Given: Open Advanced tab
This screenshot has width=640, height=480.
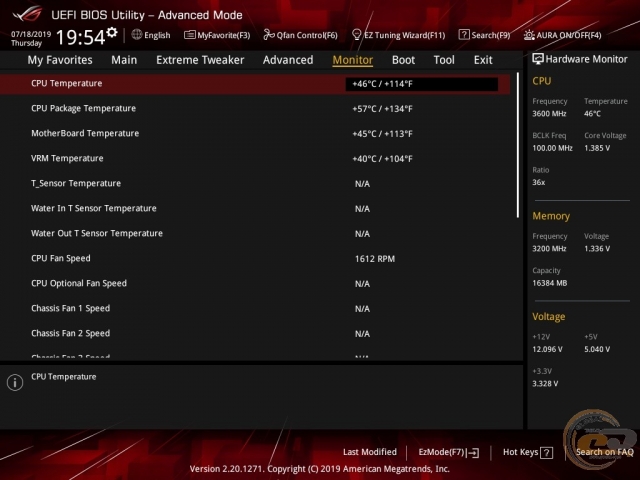Looking at the screenshot, I should click(x=288, y=60).
